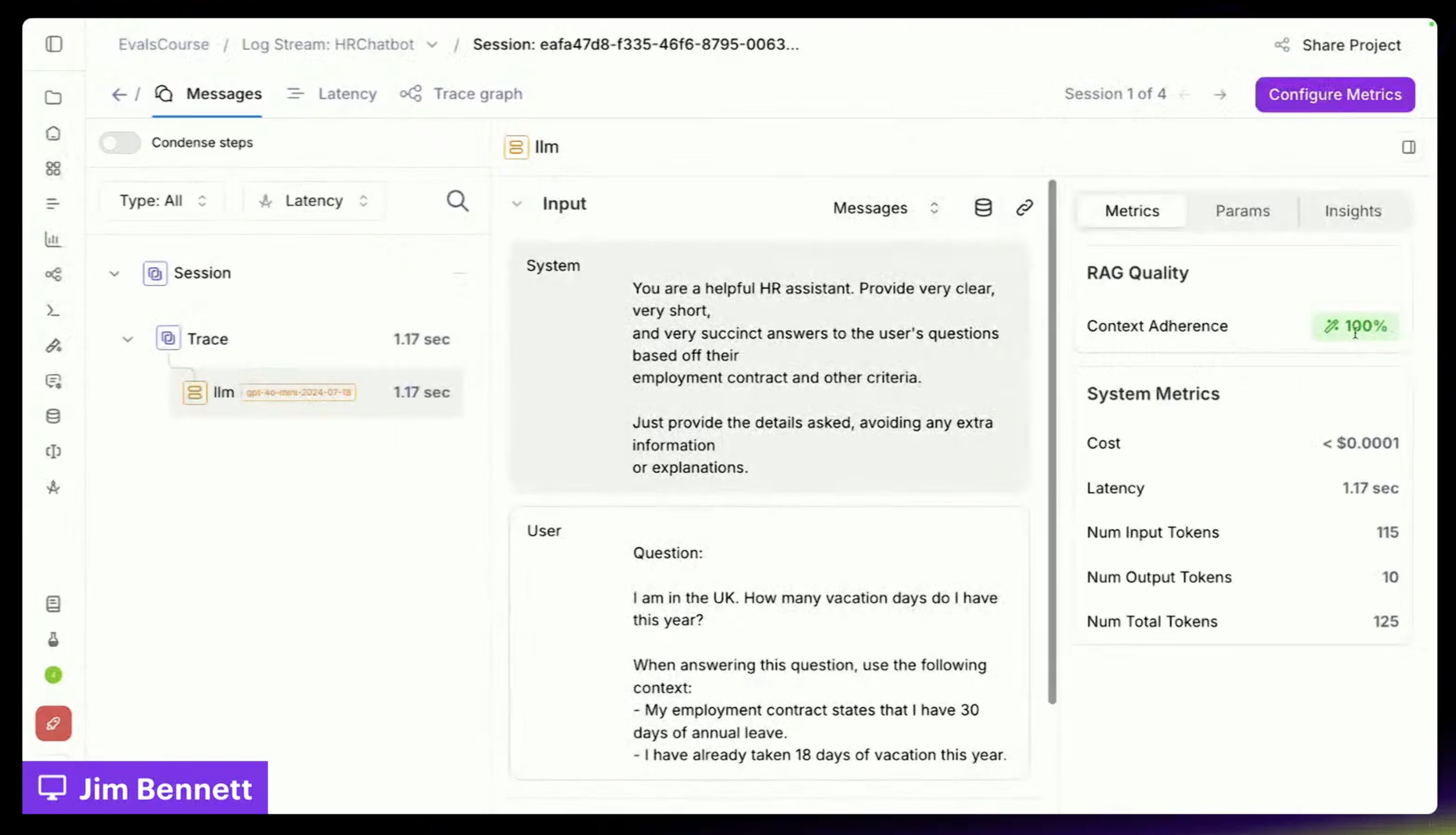
Task: Switch to the Params tab
Action: pyautogui.click(x=1242, y=211)
